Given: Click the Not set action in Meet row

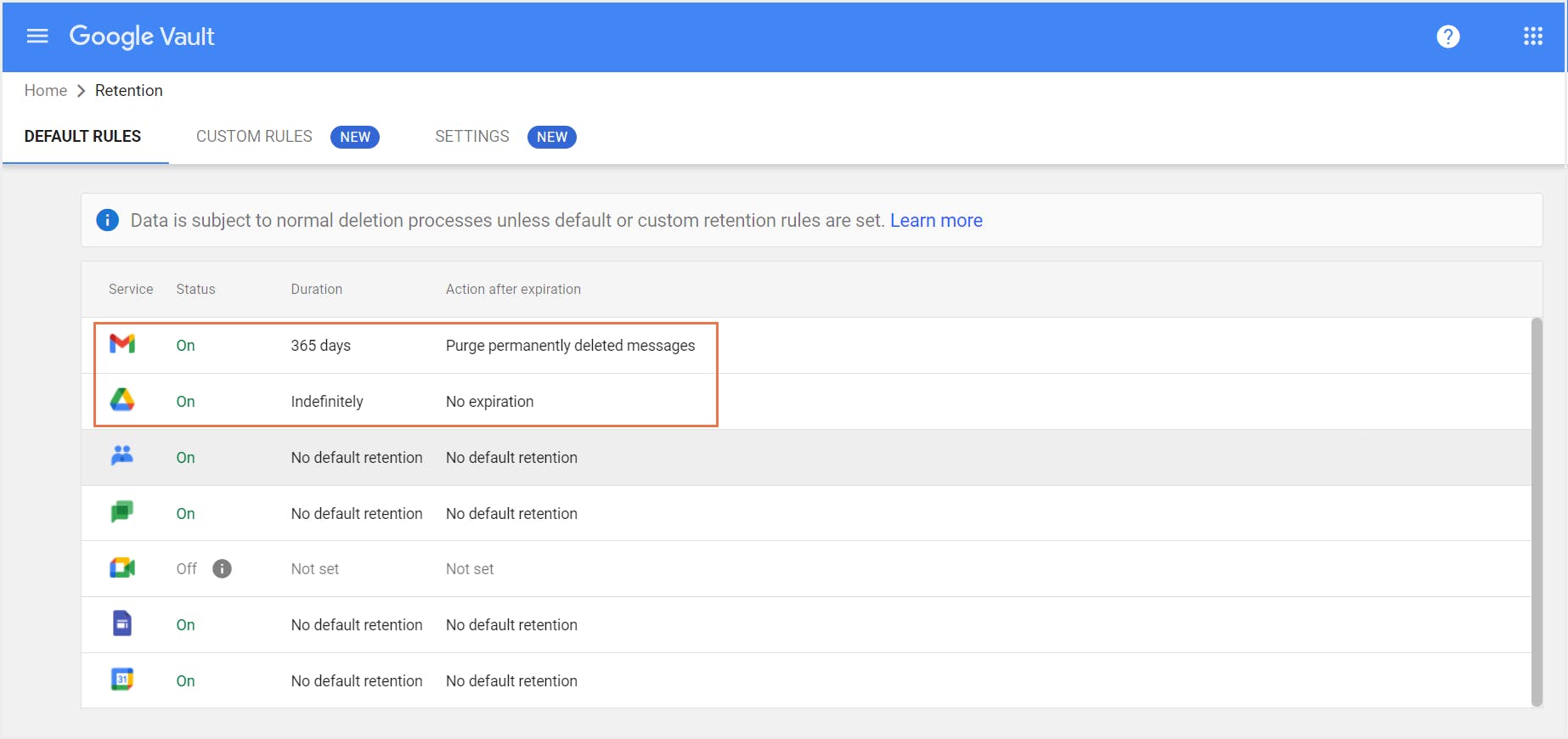Looking at the screenshot, I should (x=469, y=569).
